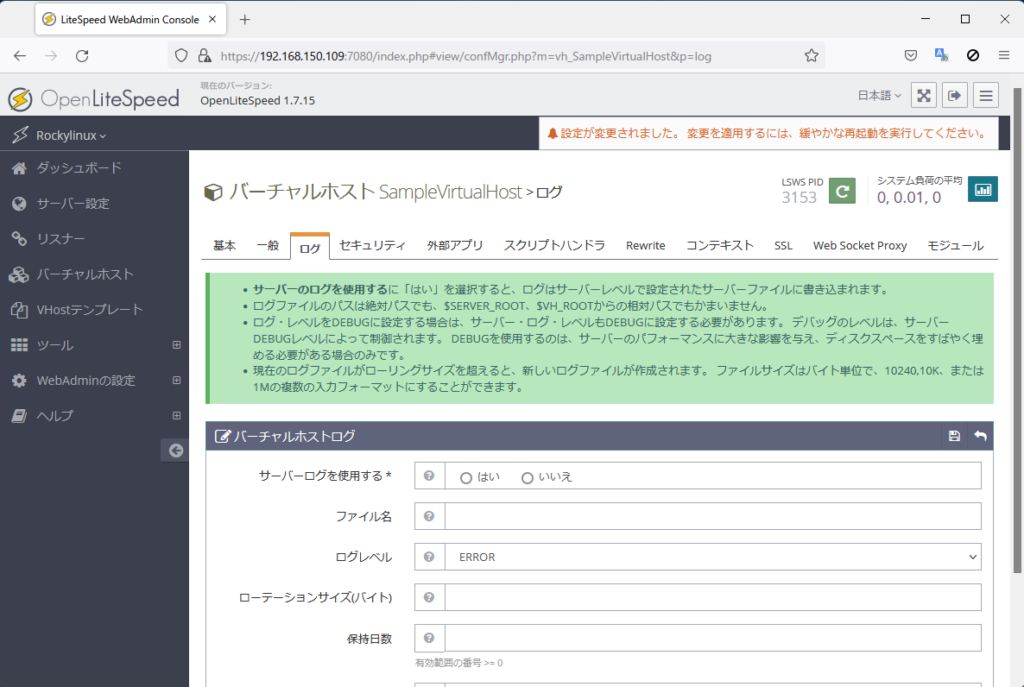Switch to the Rewrite tab
The width and height of the screenshot is (1024, 687).
pos(645,246)
